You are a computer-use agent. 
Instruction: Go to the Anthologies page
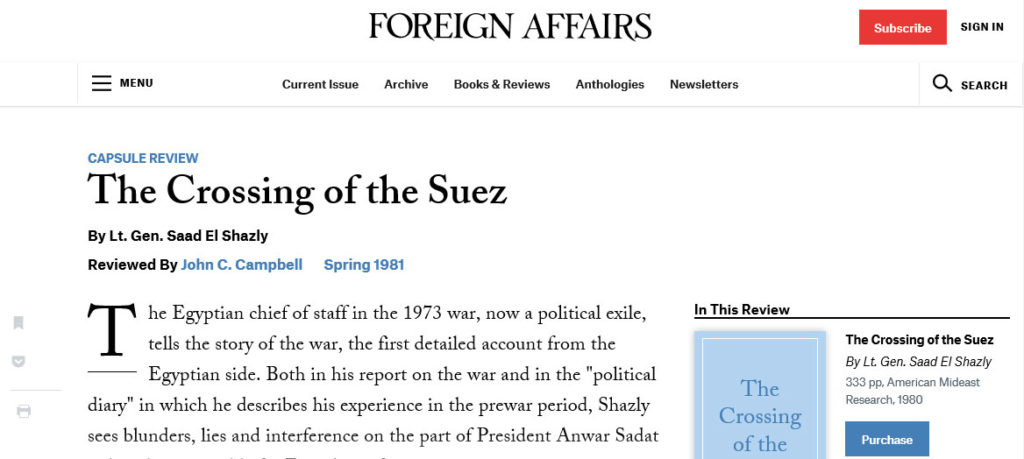pyautogui.click(x=610, y=84)
